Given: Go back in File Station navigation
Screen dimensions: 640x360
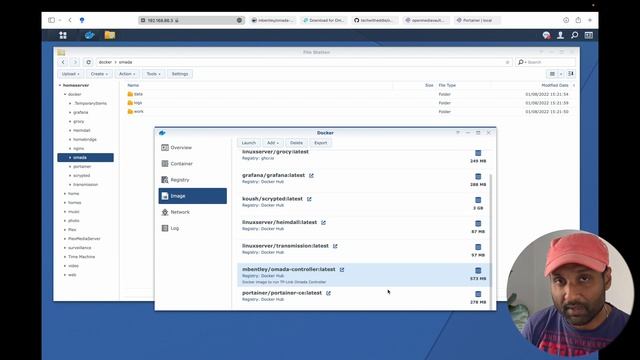Looking at the screenshot, I should coord(63,62).
